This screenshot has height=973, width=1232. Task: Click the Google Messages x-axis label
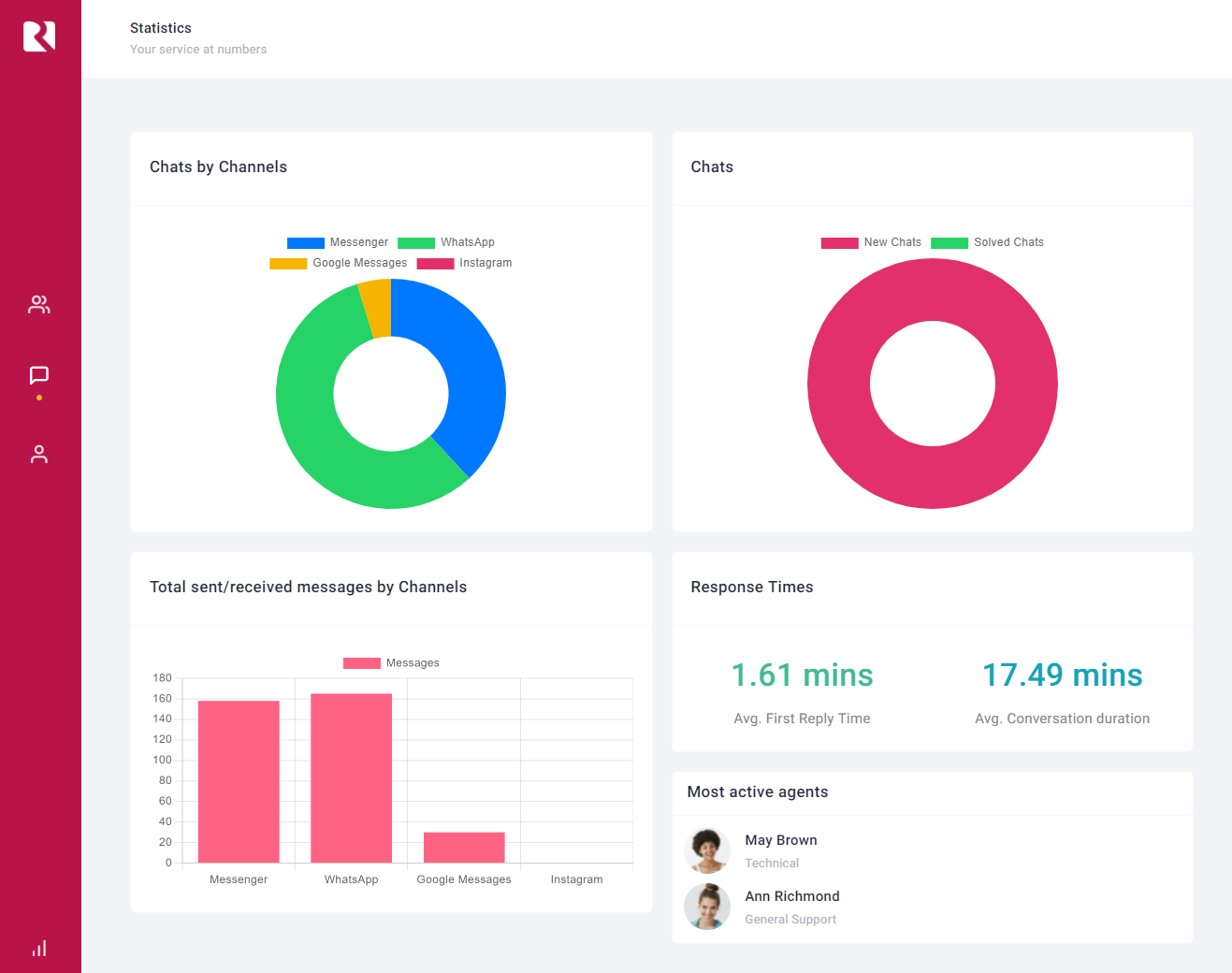(464, 879)
